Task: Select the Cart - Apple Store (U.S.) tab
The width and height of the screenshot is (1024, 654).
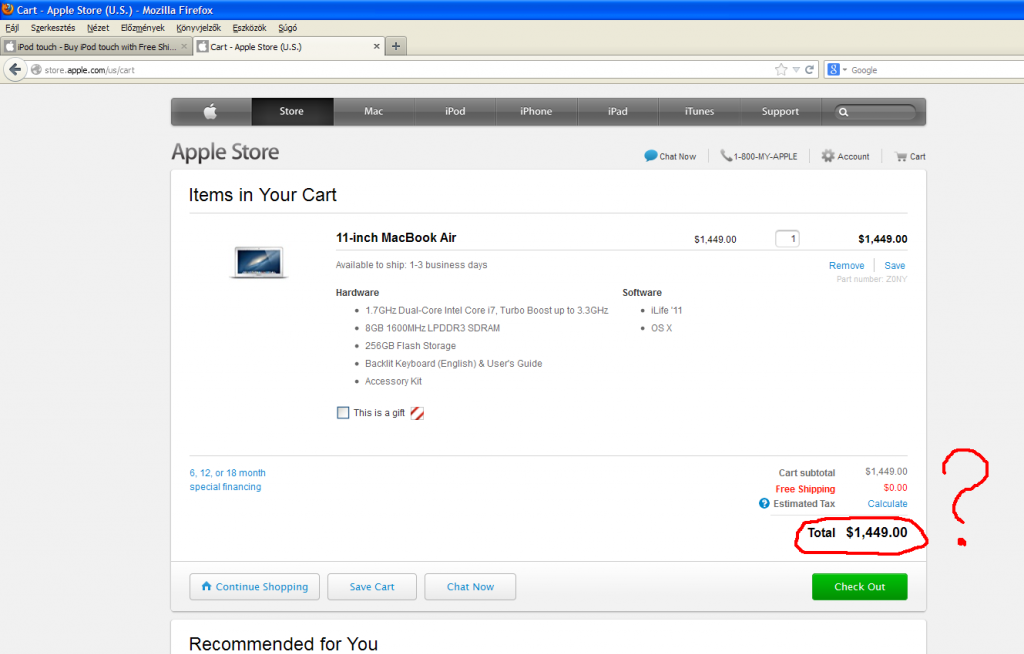Action: point(289,46)
